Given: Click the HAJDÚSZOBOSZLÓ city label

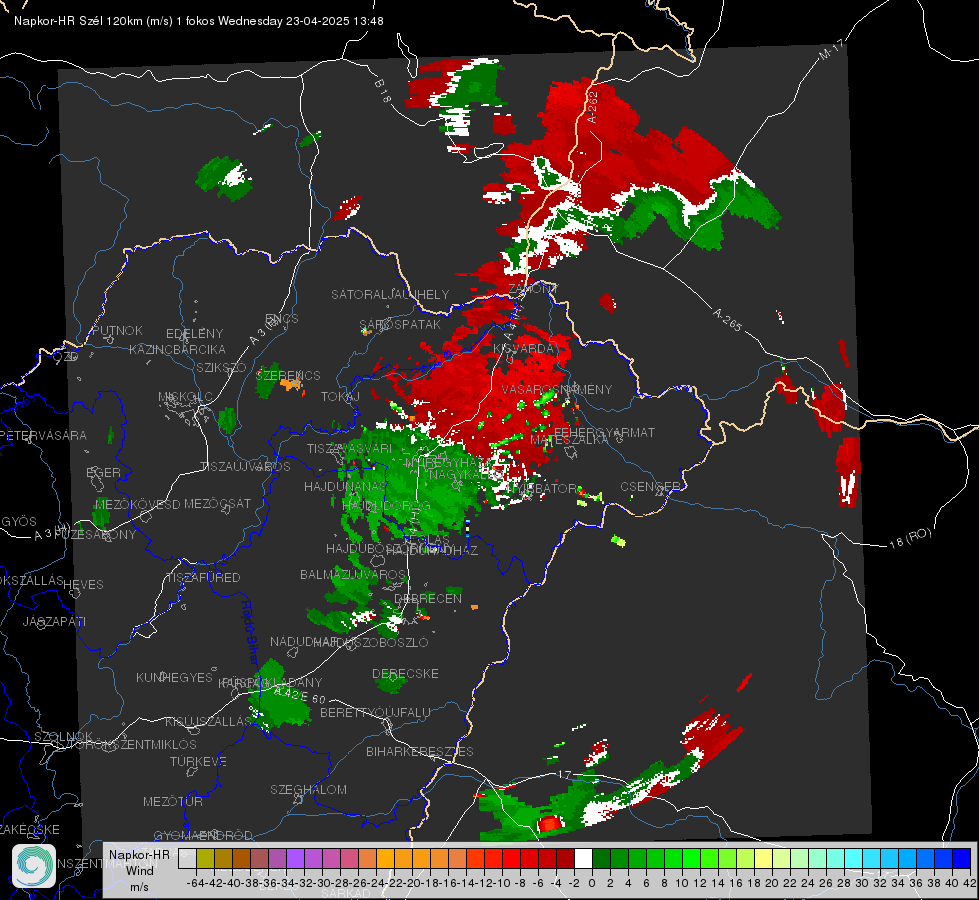Looking at the screenshot, I should (371, 642).
